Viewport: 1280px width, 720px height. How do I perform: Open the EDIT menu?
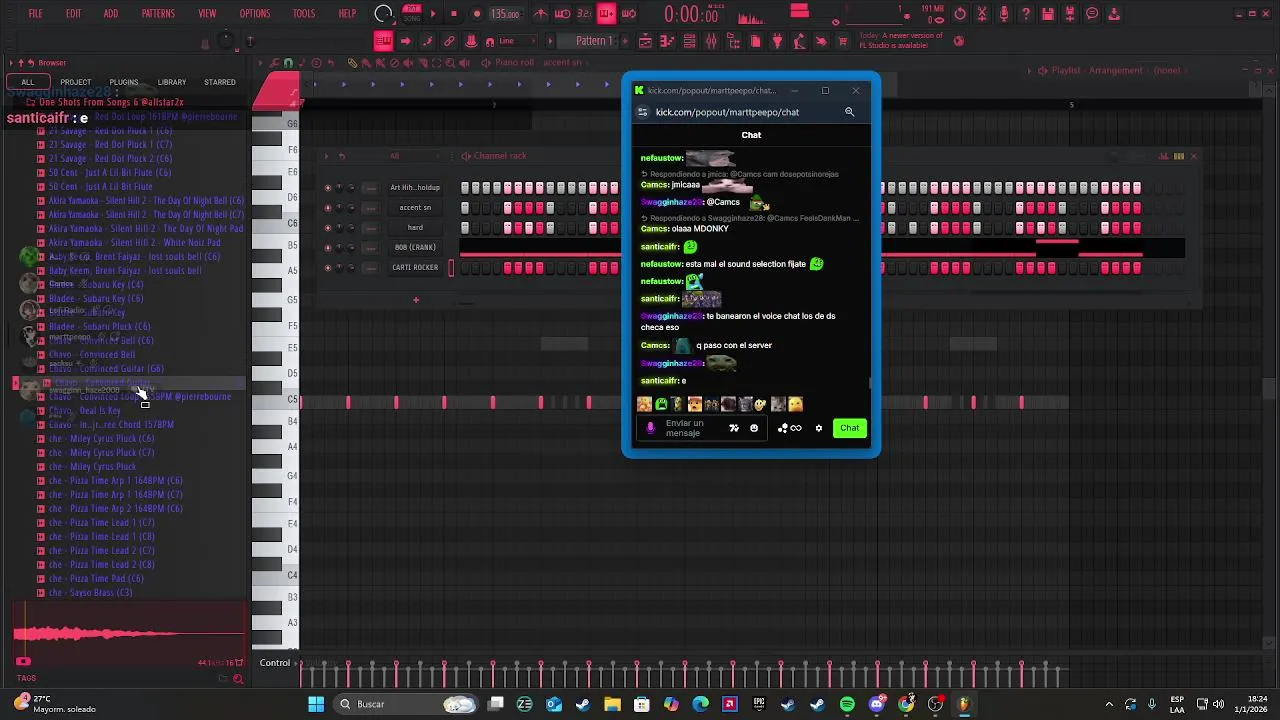[x=73, y=14]
